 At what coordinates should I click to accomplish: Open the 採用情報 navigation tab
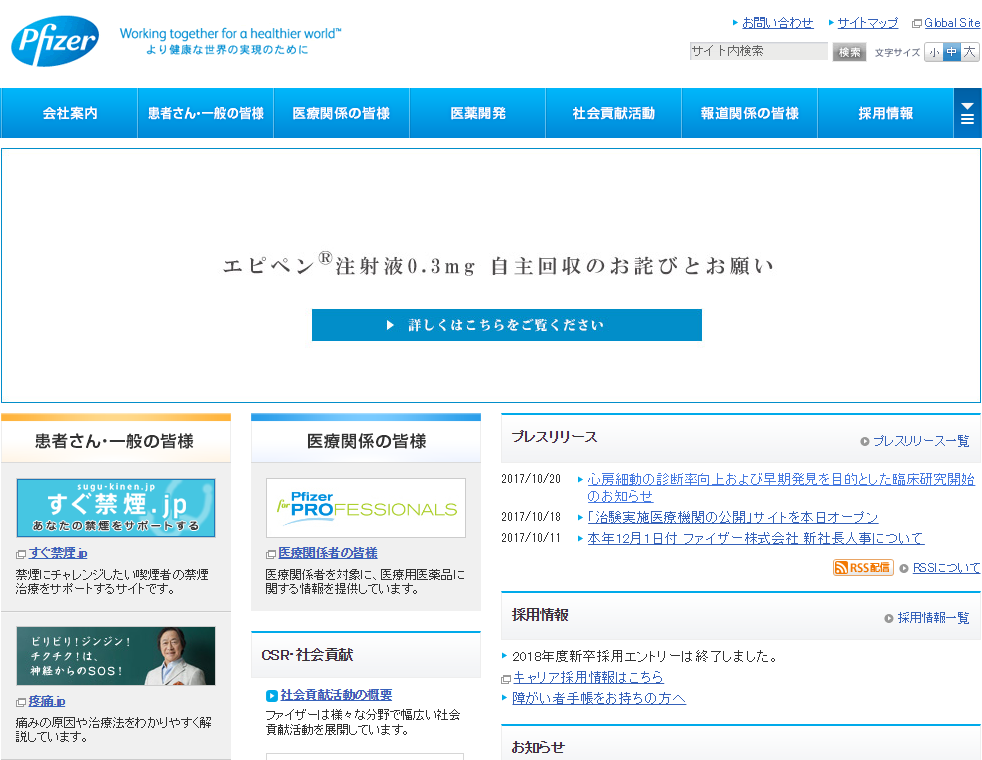tap(885, 113)
